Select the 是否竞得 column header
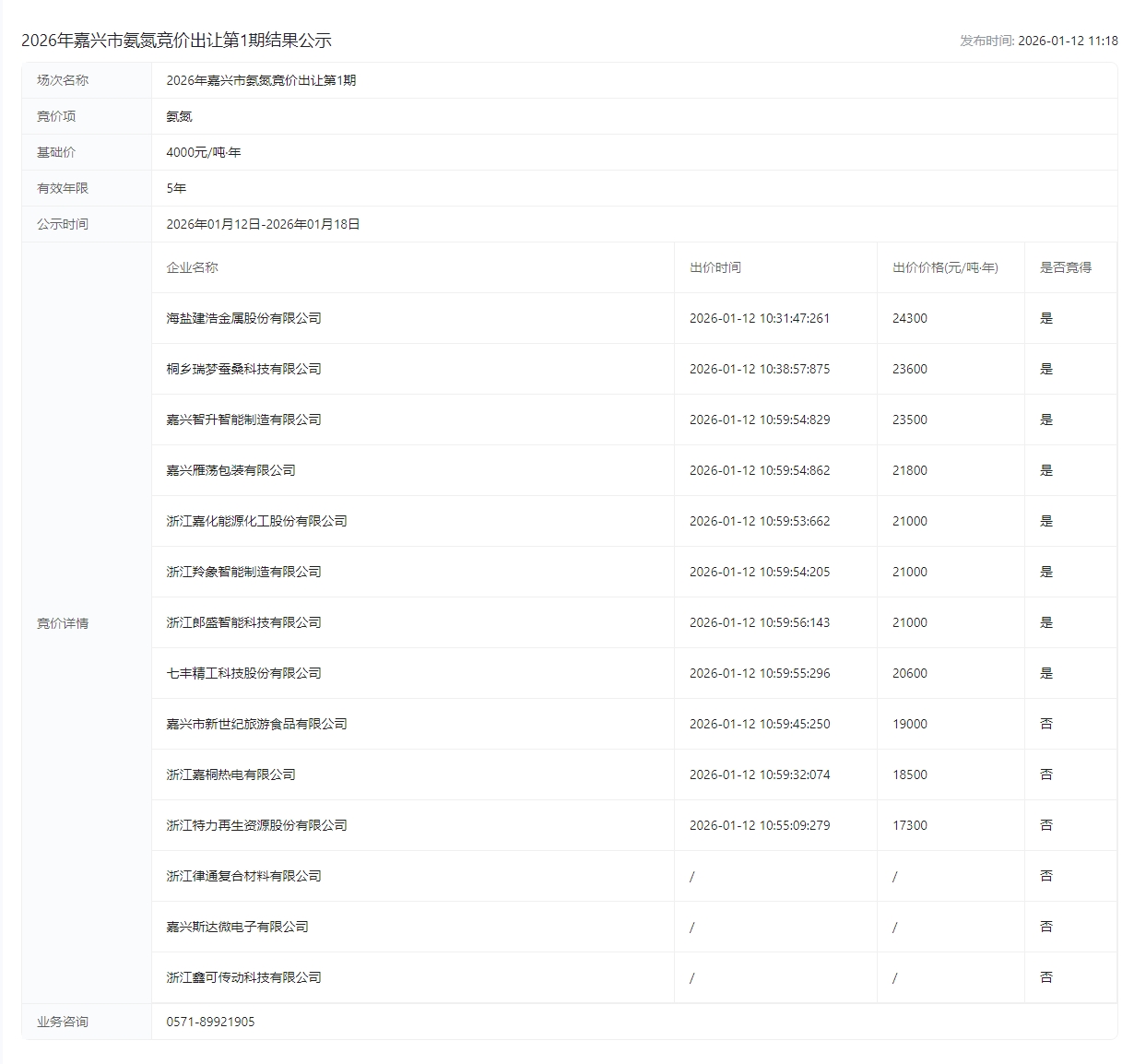The height and width of the screenshot is (1064, 1134). (x=1065, y=267)
